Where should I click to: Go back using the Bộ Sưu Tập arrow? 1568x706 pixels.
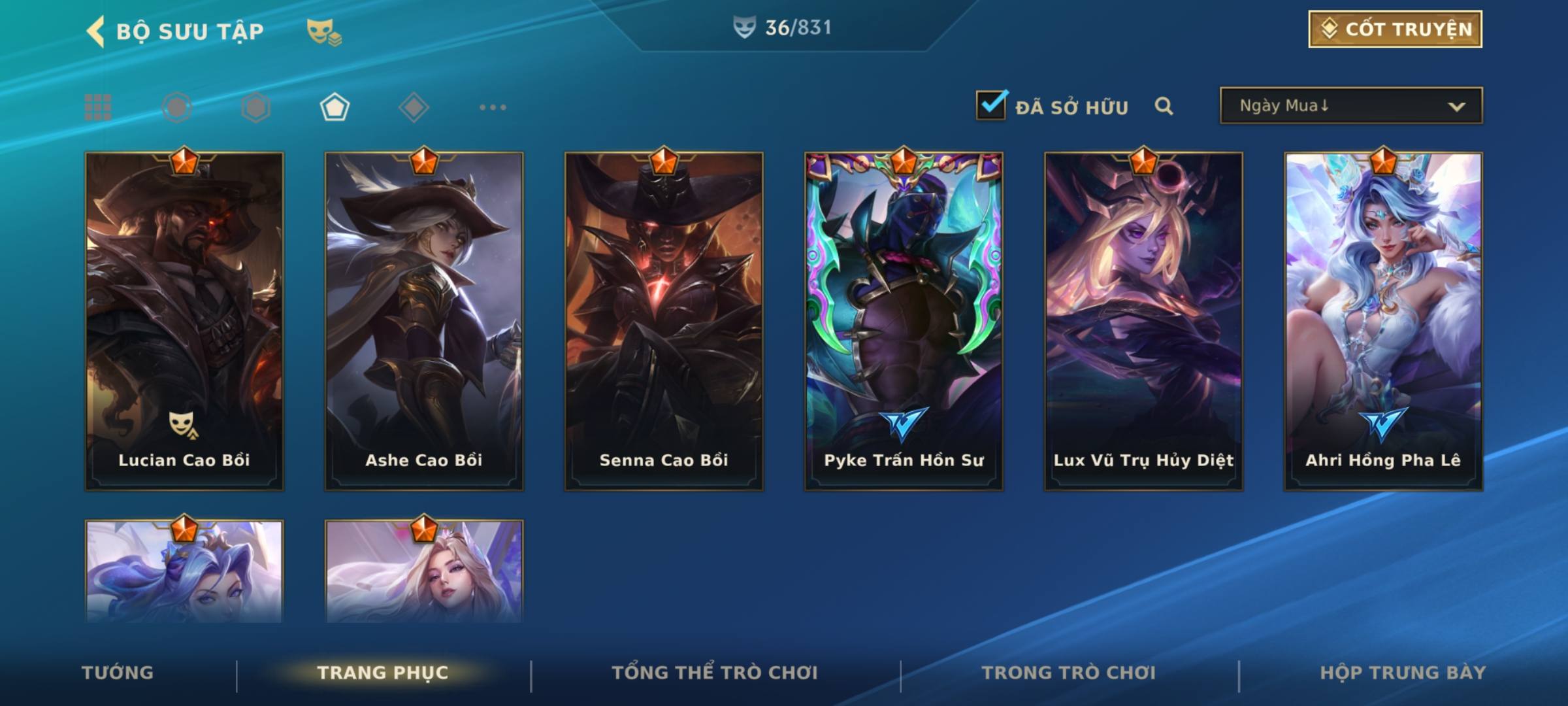click(x=95, y=31)
